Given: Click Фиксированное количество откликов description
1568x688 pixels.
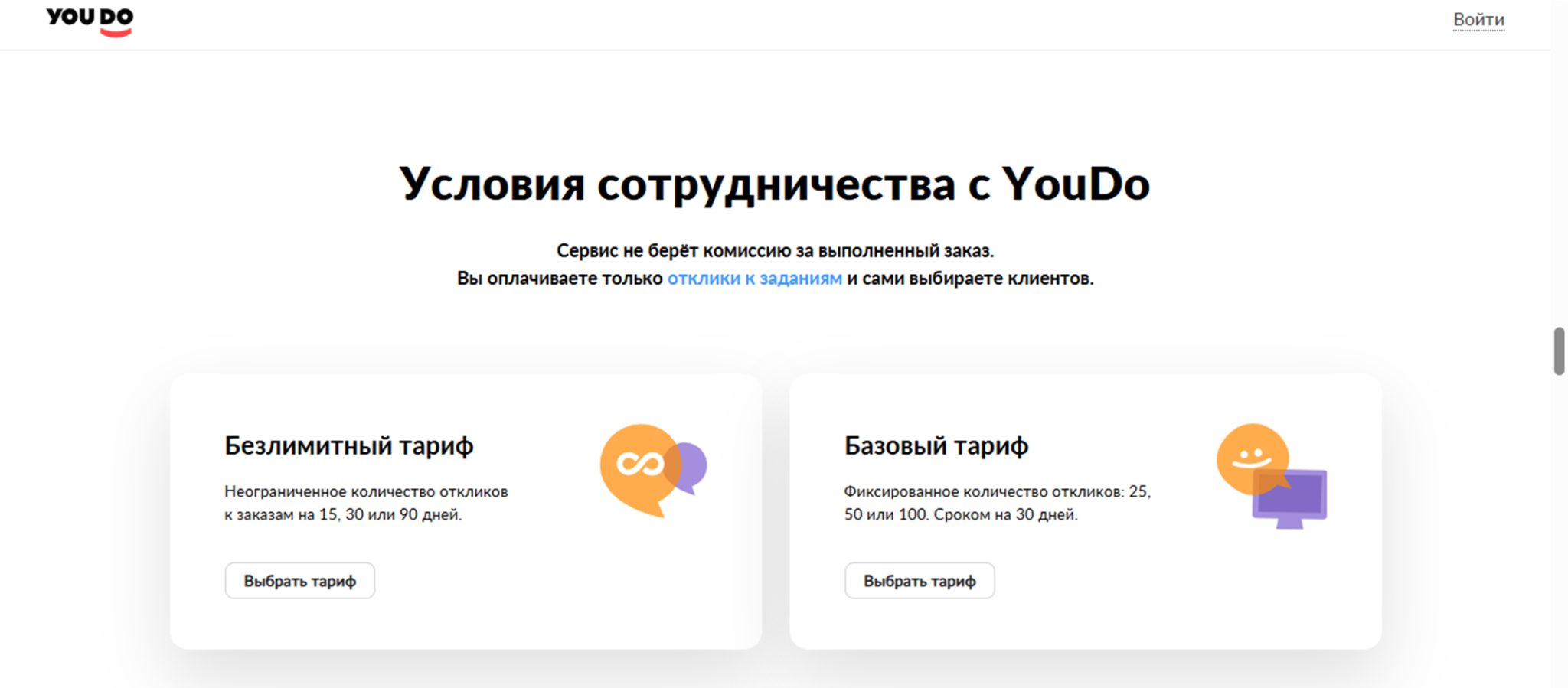Looking at the screenshot, I should coord(998,503).
